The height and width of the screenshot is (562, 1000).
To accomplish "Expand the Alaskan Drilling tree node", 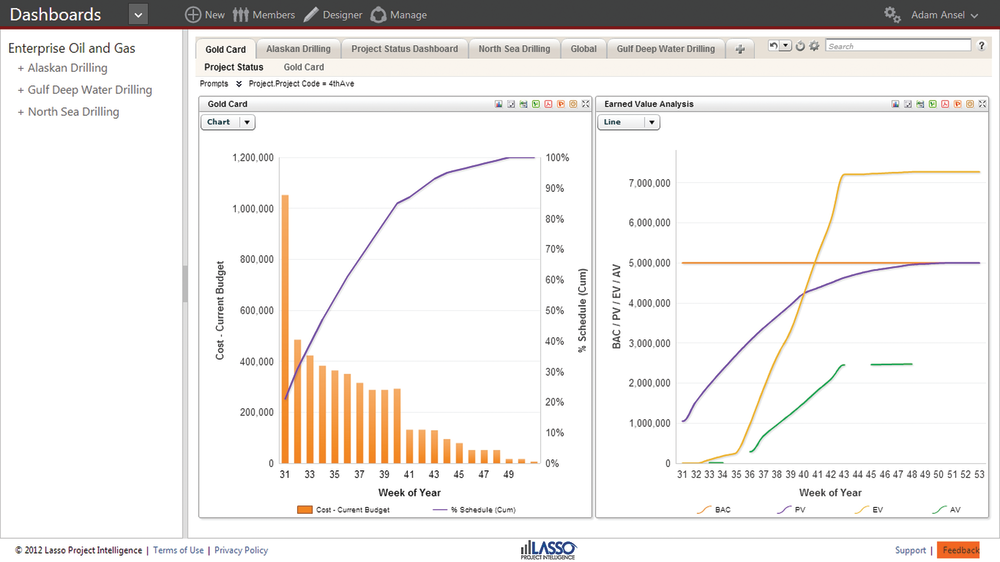I will [x=20, y=68].
